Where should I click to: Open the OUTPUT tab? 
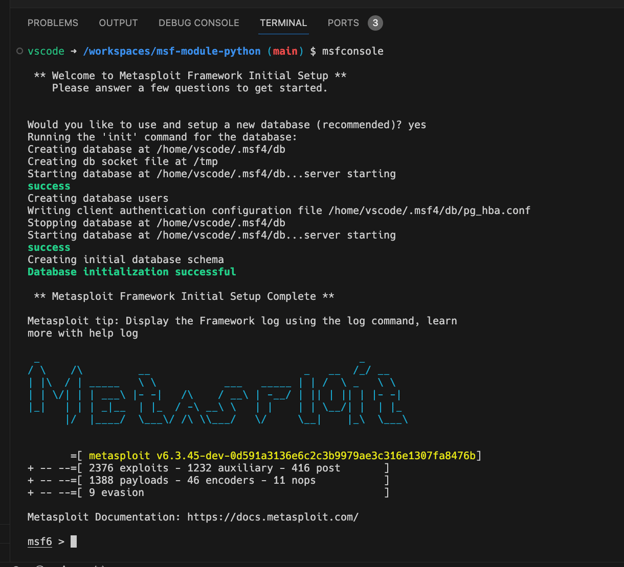pyautogui.click(x=118, y=23)
